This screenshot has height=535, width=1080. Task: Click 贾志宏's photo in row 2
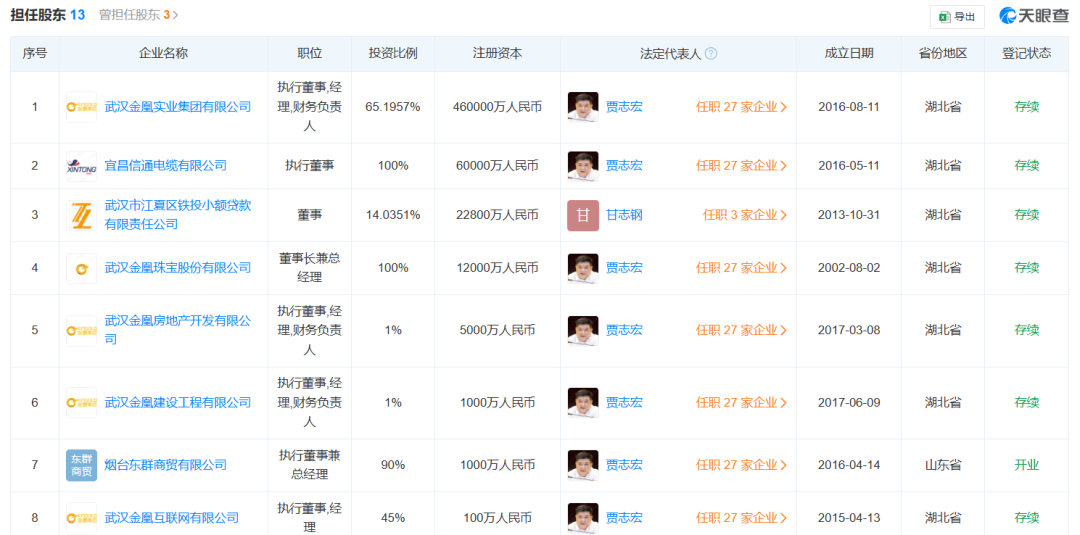(583, 166)
